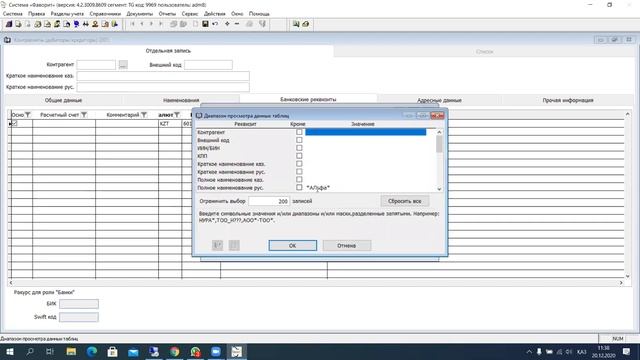Click highlighted Значение cell for Контрагент
This screenshot has height=360, width=640.
[x=366, y=132]
